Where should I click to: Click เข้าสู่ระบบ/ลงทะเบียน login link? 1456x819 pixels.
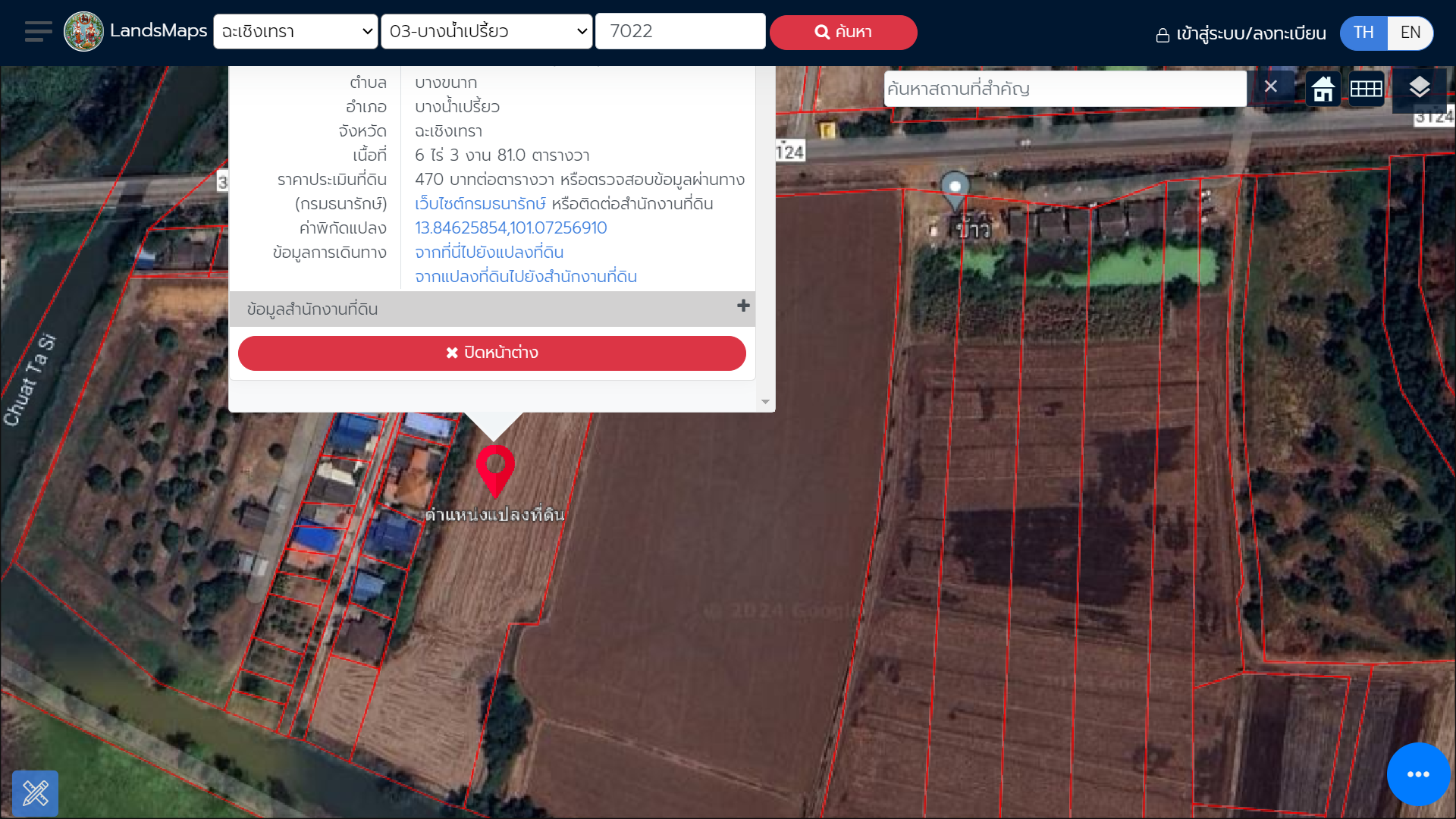[x=1241, y=34]
